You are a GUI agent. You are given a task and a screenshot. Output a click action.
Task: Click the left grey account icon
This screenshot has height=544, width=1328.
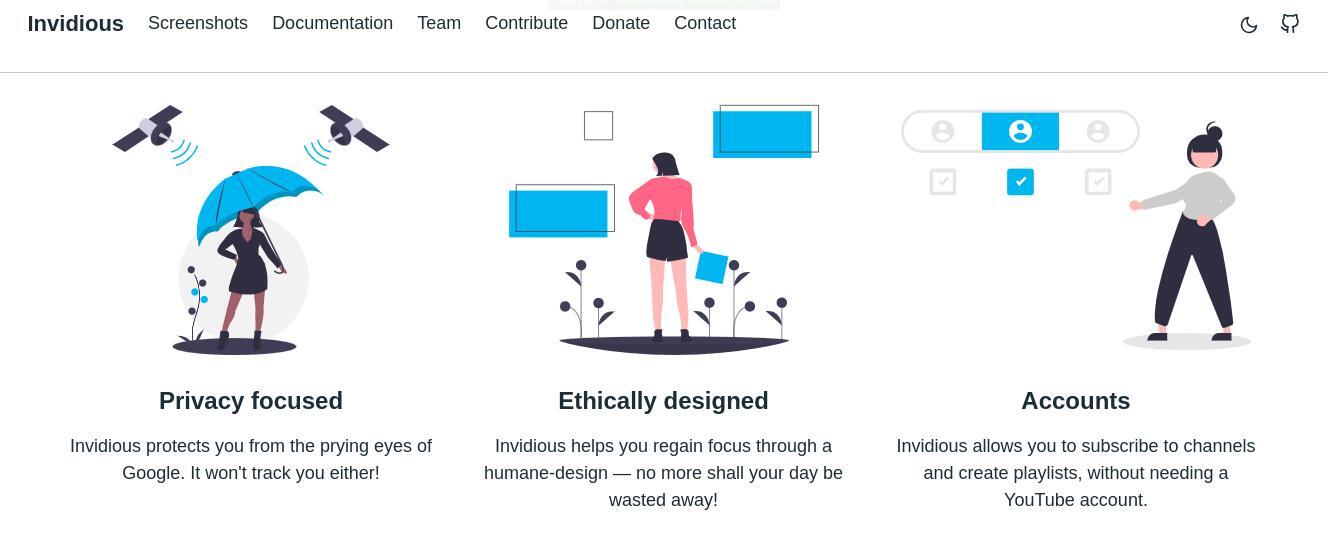coord(942,131)
